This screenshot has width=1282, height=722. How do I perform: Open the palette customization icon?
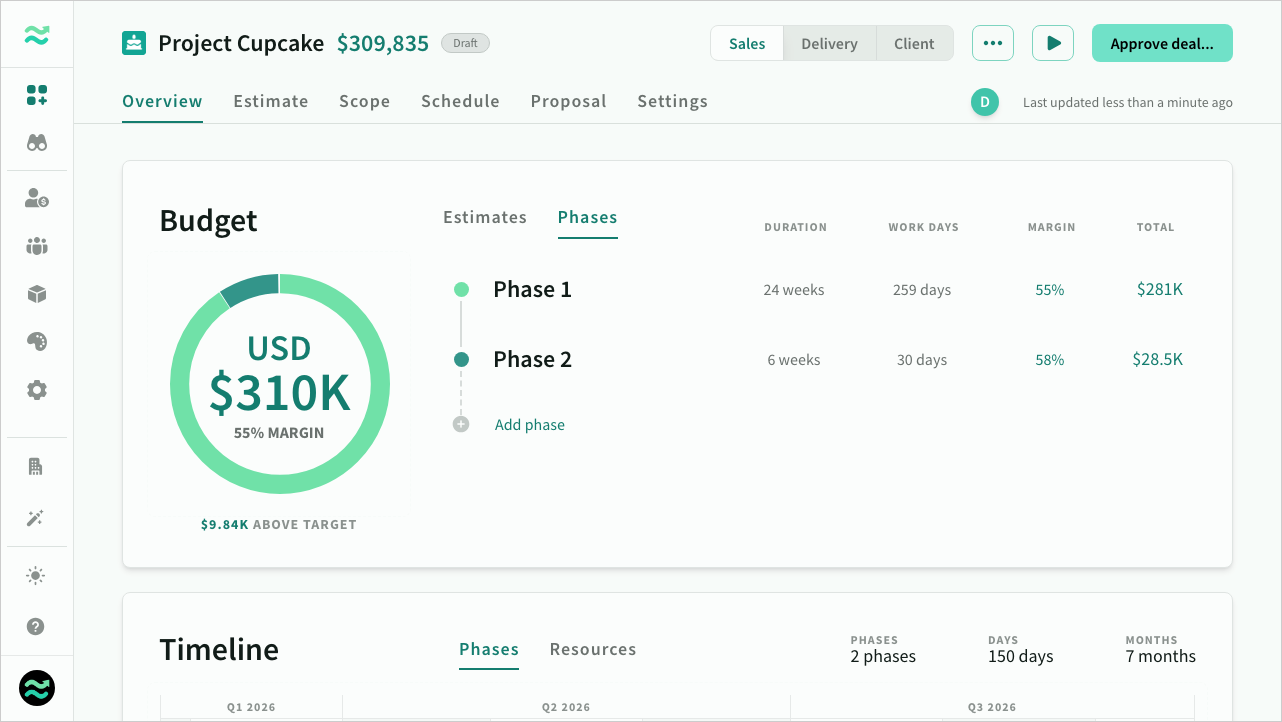coord(36,342)
